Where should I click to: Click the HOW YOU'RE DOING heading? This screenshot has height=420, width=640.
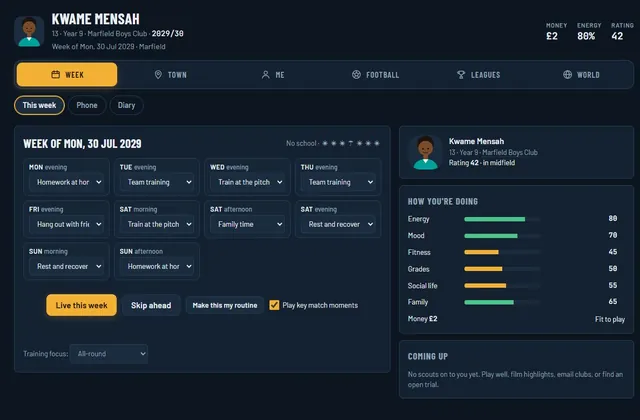[442, 202]
